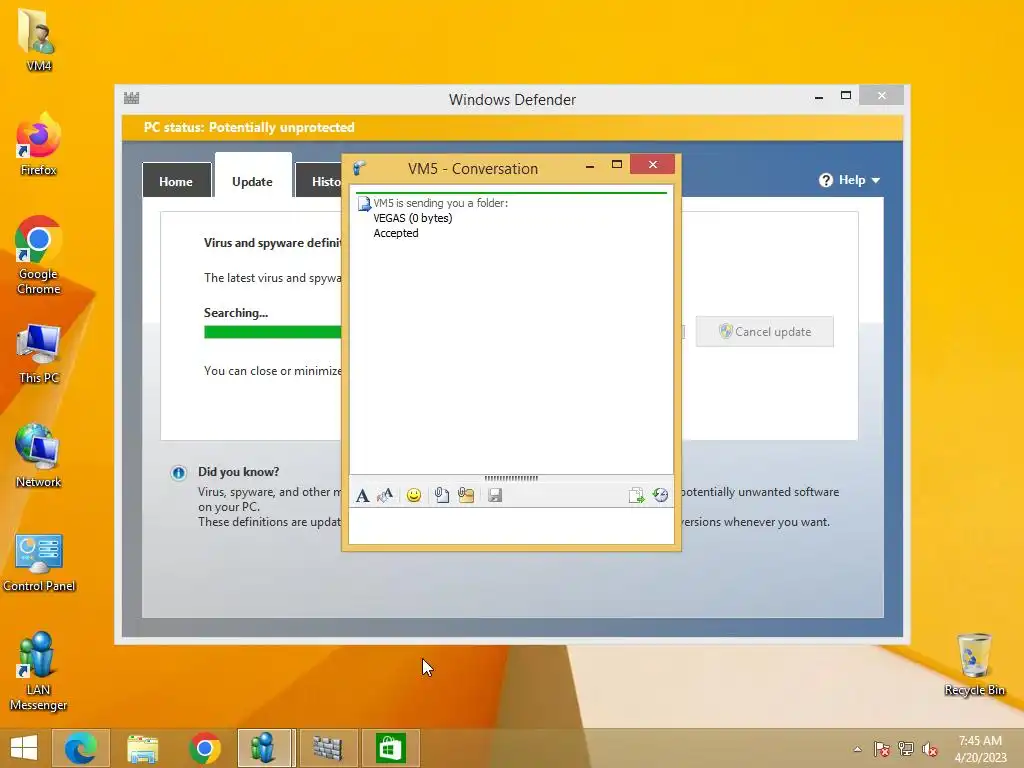Click the VEGAS (0 bytes) folder entry
The image size is (1024, 768).
click(x=413, y=218)
